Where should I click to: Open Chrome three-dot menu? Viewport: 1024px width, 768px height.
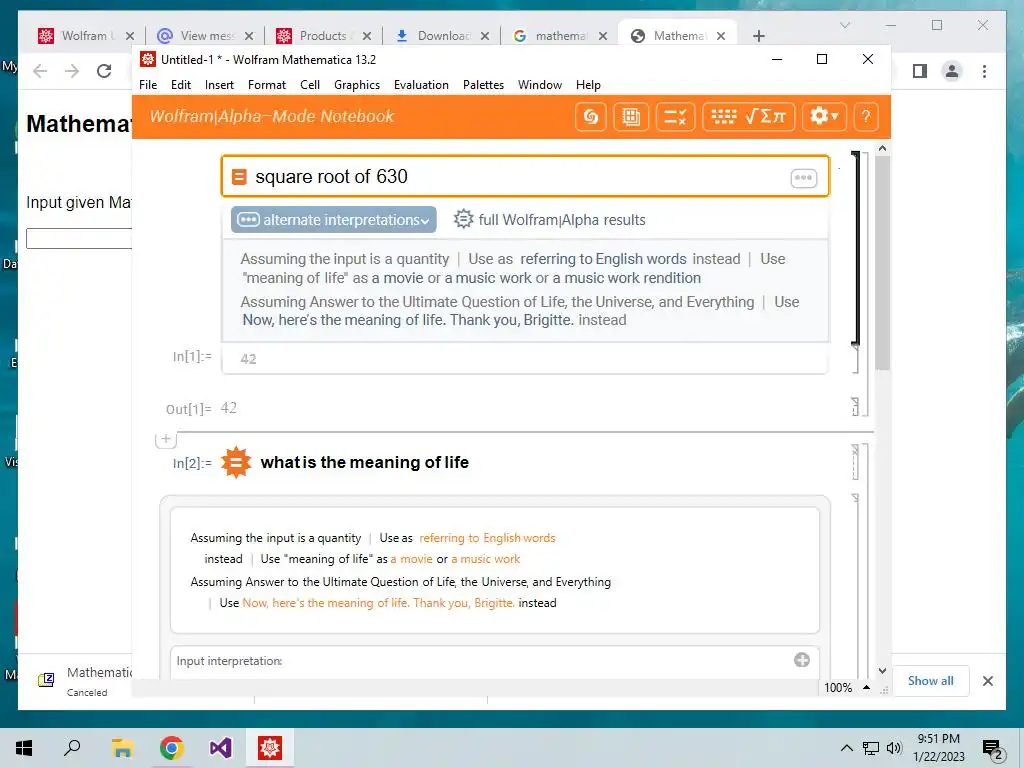(x=984, y=71)
